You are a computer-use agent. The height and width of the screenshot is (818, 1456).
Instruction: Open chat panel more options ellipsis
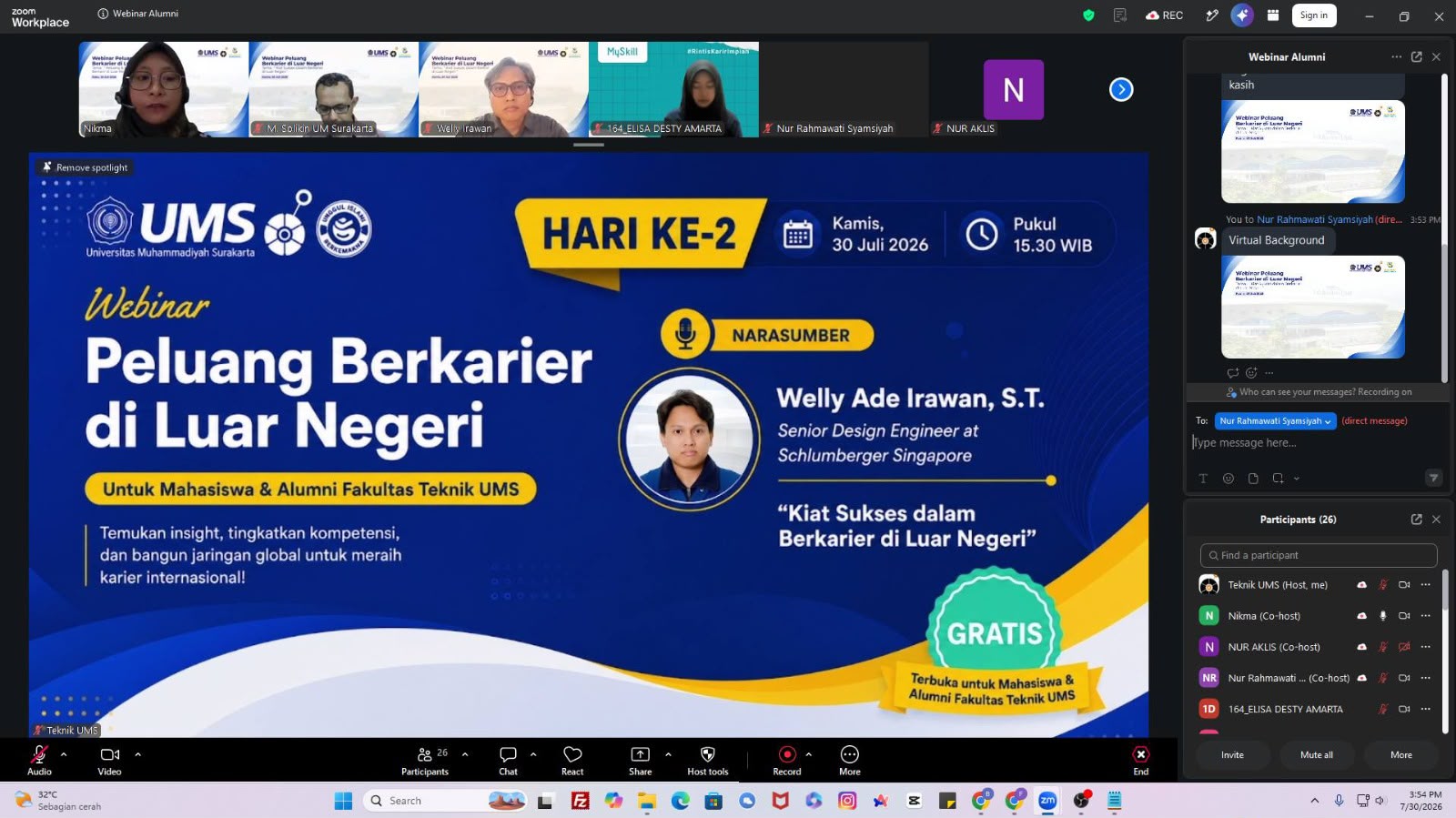tap(1396, 56)
